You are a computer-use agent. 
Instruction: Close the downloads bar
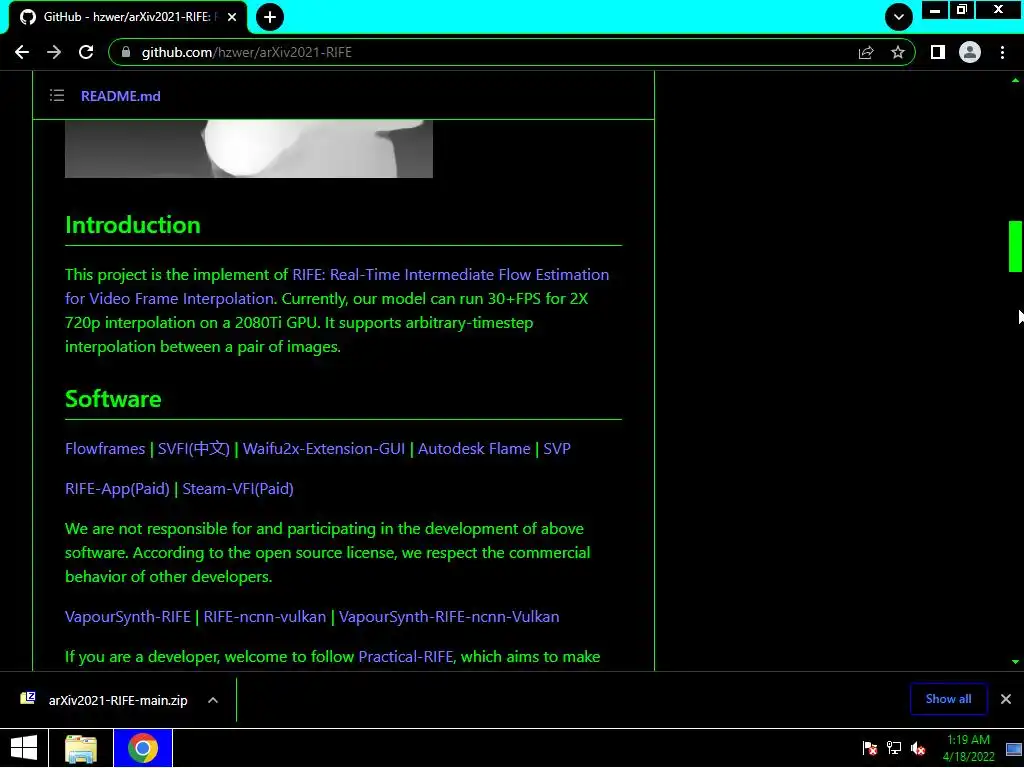pos(1006,699)
